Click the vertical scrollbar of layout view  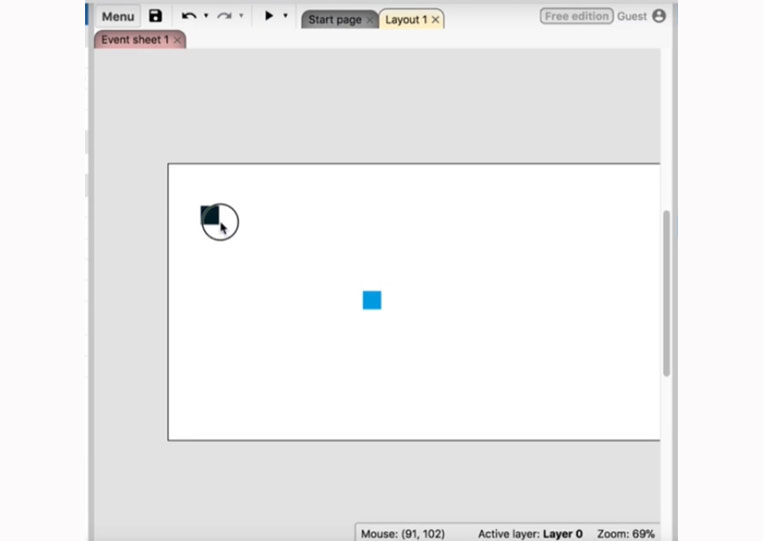coord(666,293)
